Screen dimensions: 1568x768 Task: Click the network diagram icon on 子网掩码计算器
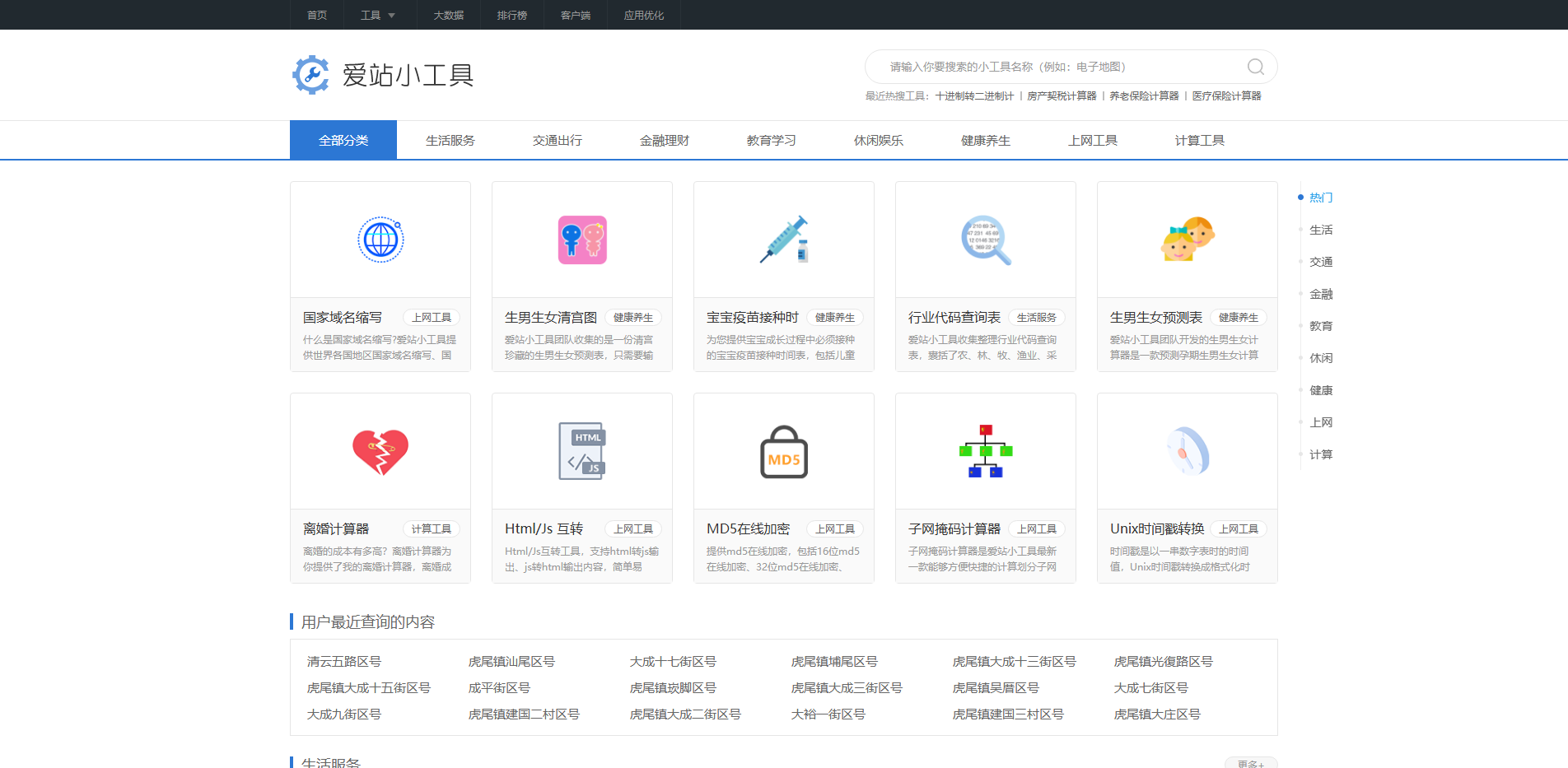click(x=985, y=450)
